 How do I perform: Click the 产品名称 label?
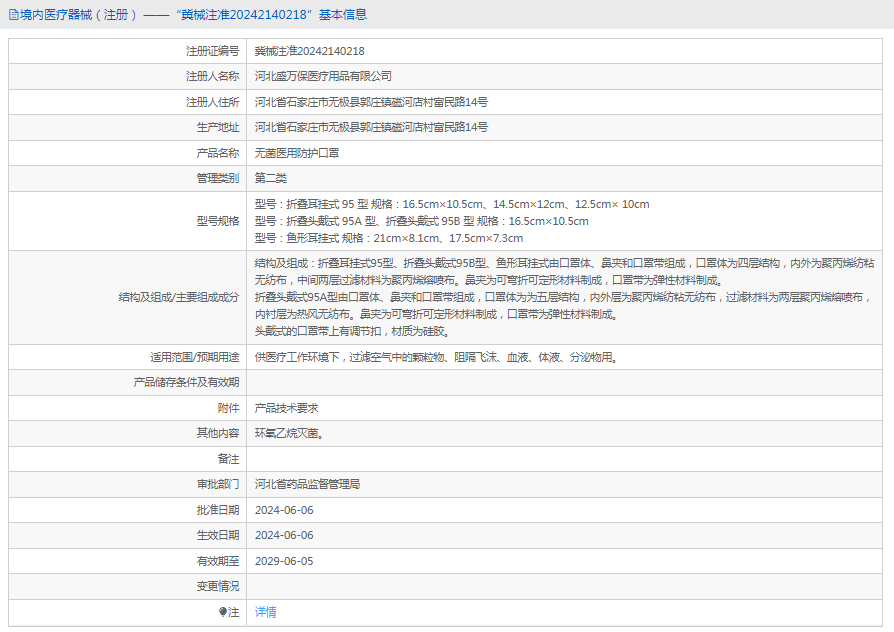(218, 153)
